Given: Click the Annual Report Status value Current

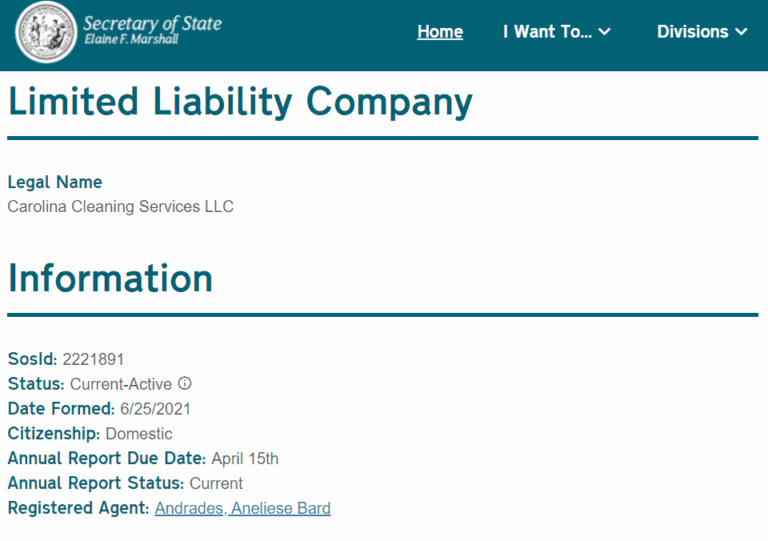Looking at the screenshot, I should (216, 484).
